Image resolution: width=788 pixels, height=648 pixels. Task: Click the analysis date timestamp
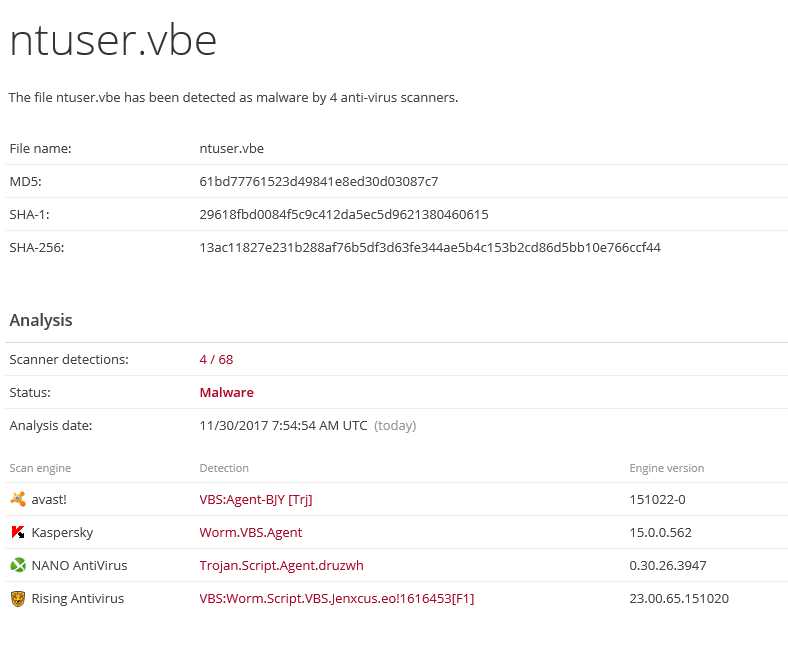284,425
